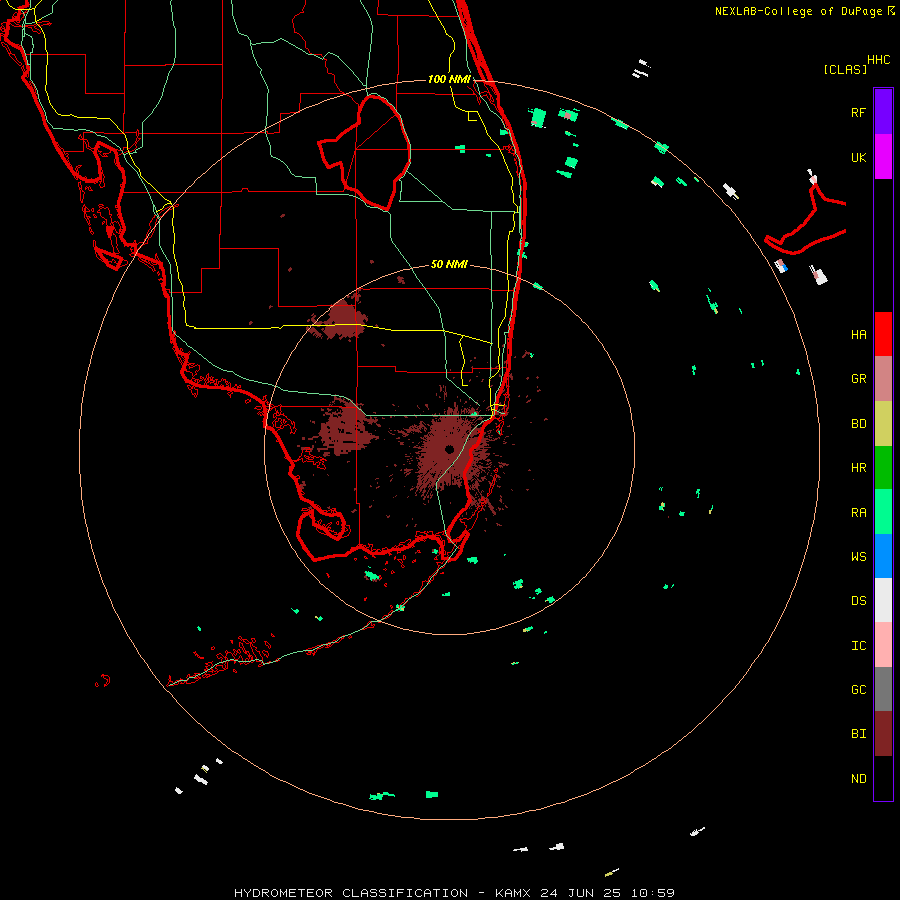The height and width of the screenshot is (900, 900).
Task: Click the IC legend label
Action: [858, 646]
